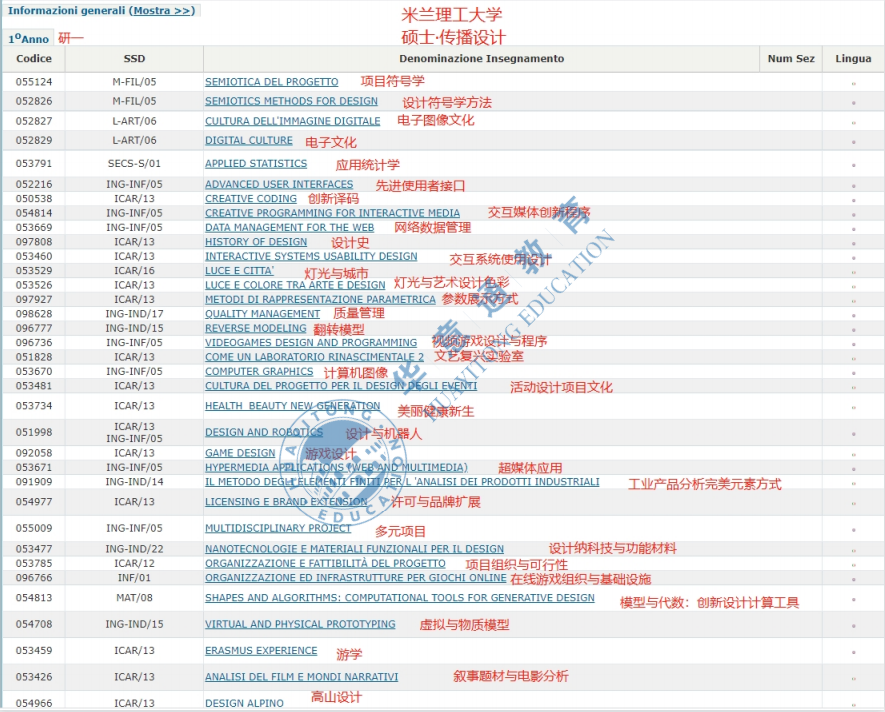885x712 pixels.
Task: Open MULTIDISCIPLINARY PROJECT course link
Action: pyautogui.click(x=278, y=528)
